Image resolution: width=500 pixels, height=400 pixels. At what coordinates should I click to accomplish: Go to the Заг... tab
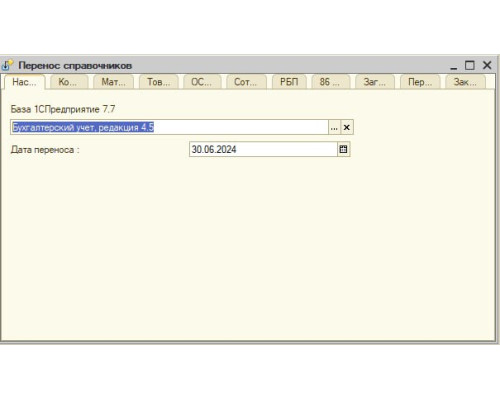pos(375,82)
